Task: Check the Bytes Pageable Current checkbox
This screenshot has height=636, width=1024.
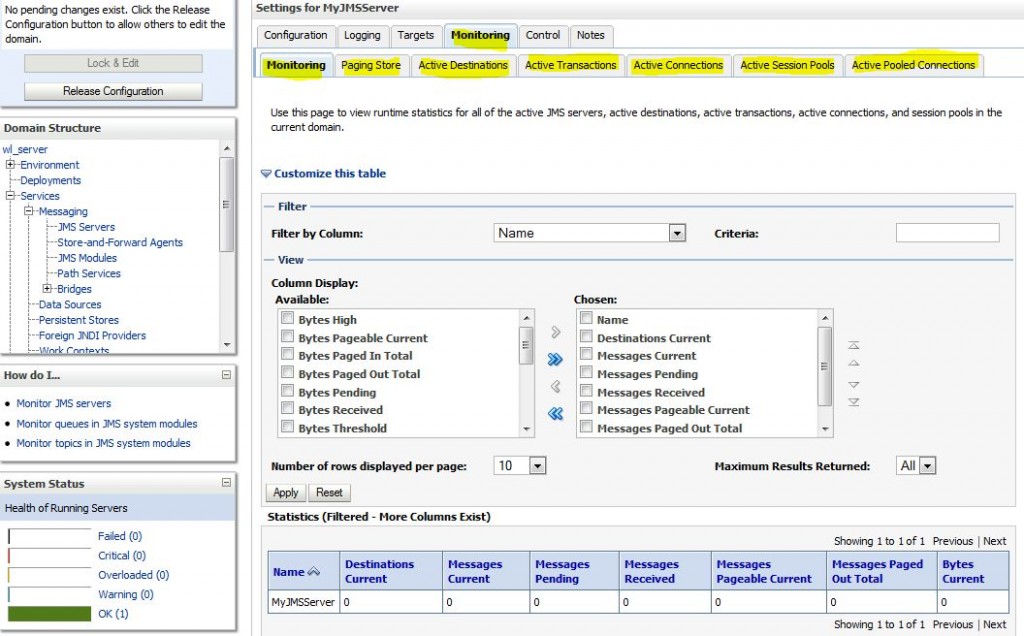Action: 287,336
